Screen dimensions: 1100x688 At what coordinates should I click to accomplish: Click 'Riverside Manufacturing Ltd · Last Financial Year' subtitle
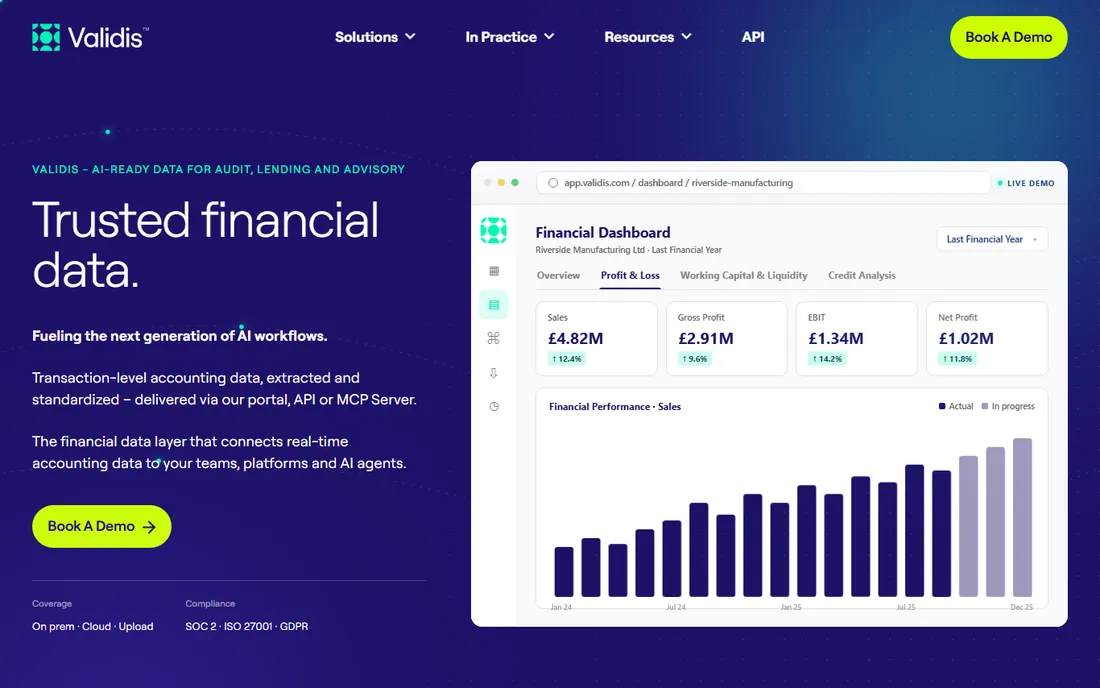point(629,250)
